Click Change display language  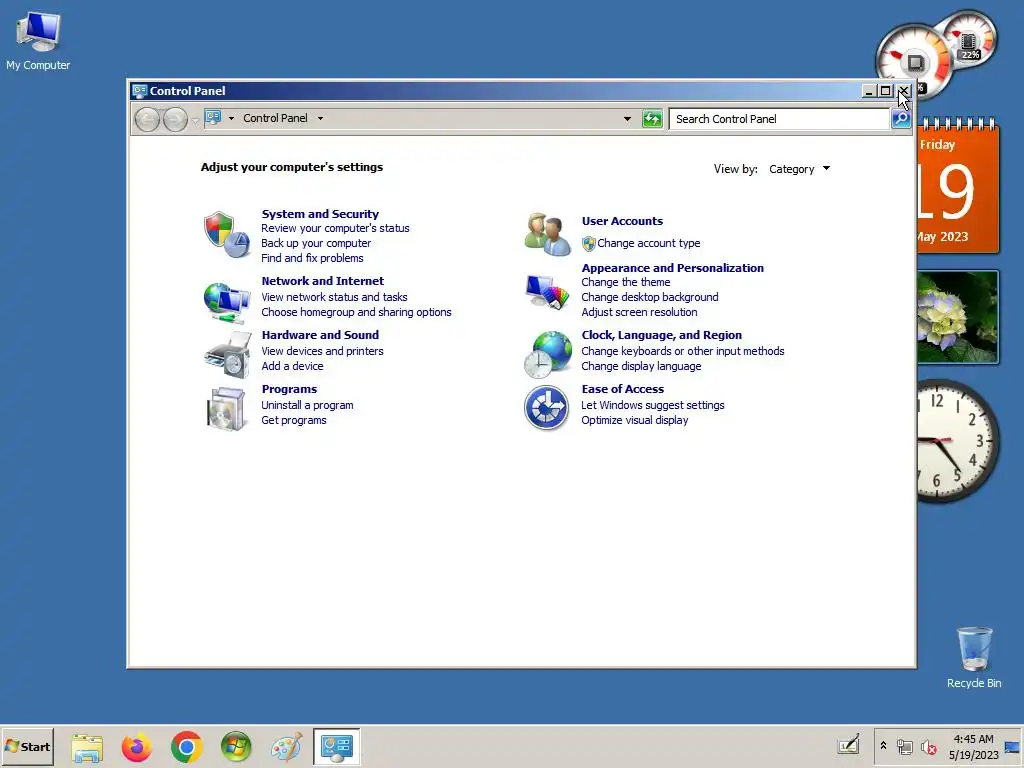coord(641,366)
